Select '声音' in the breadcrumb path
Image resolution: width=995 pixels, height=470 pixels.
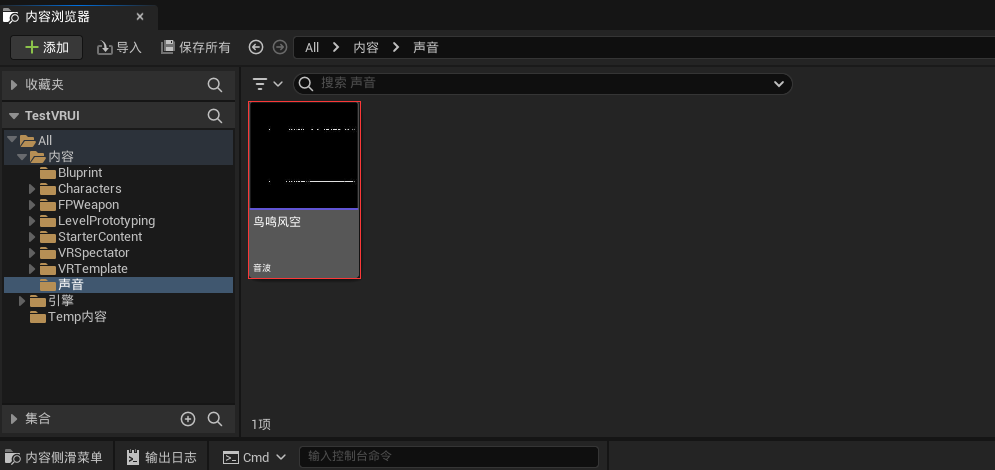click(426, 48)
